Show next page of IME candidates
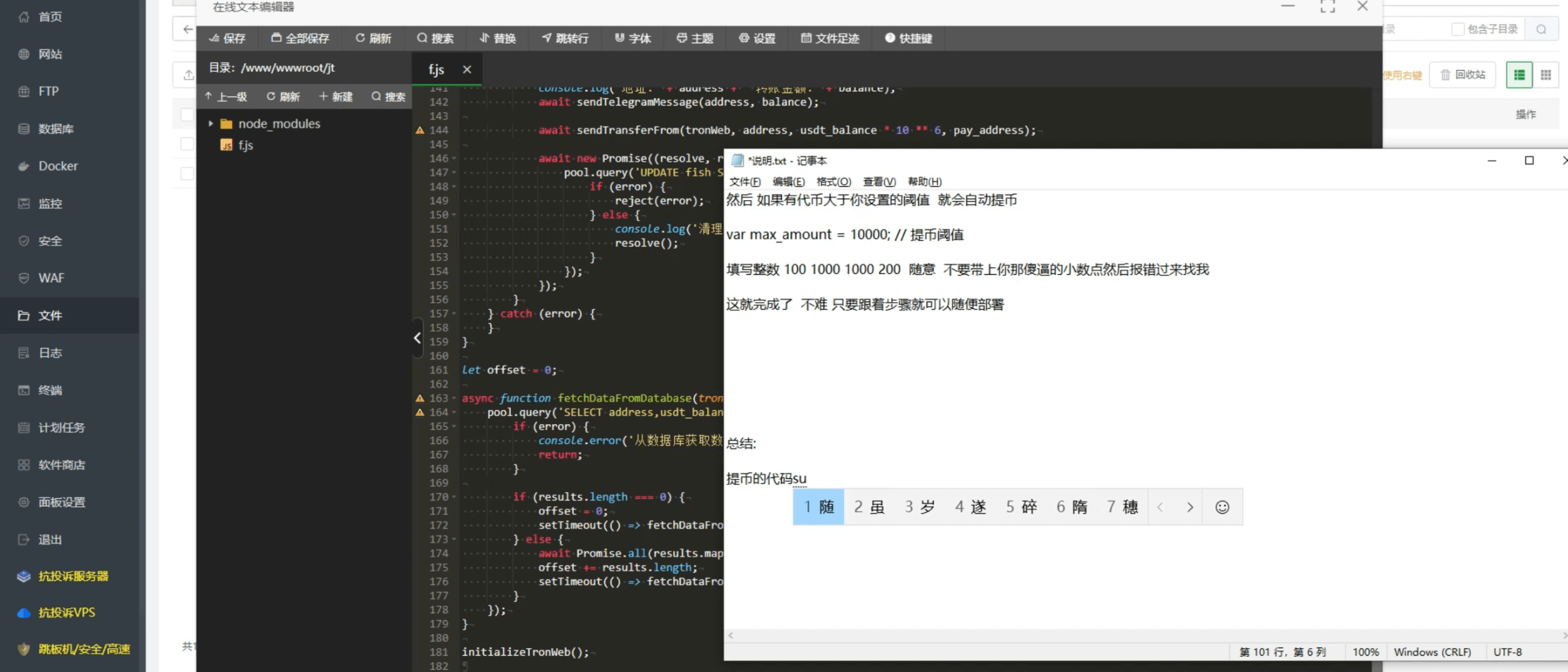1568x672 pixels. pyautogui.click(x=1190, y=507)
